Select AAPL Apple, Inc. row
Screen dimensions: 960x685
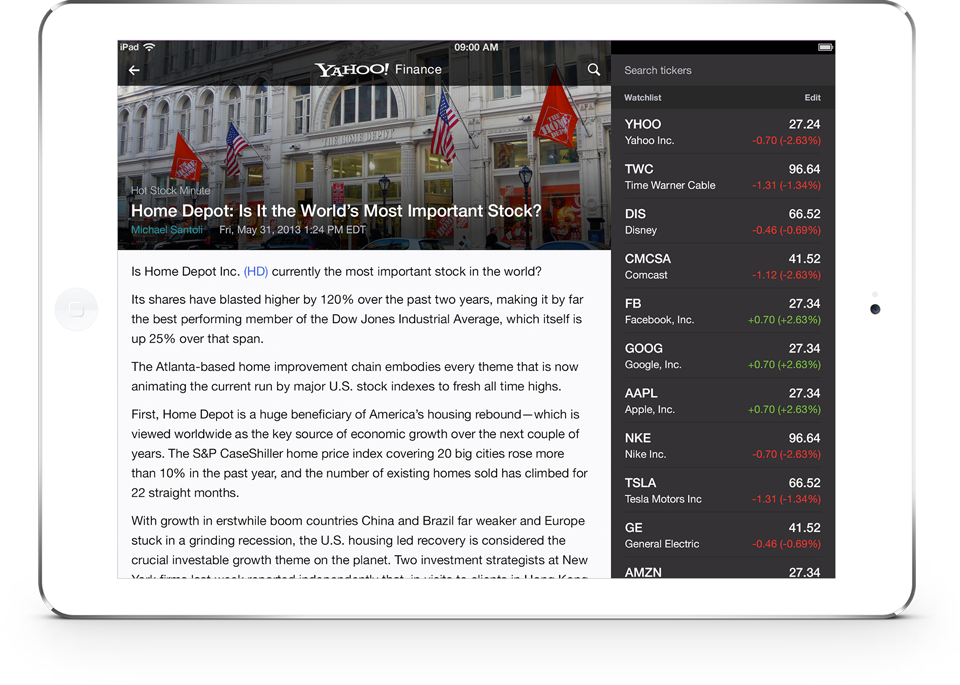[723, 400]
